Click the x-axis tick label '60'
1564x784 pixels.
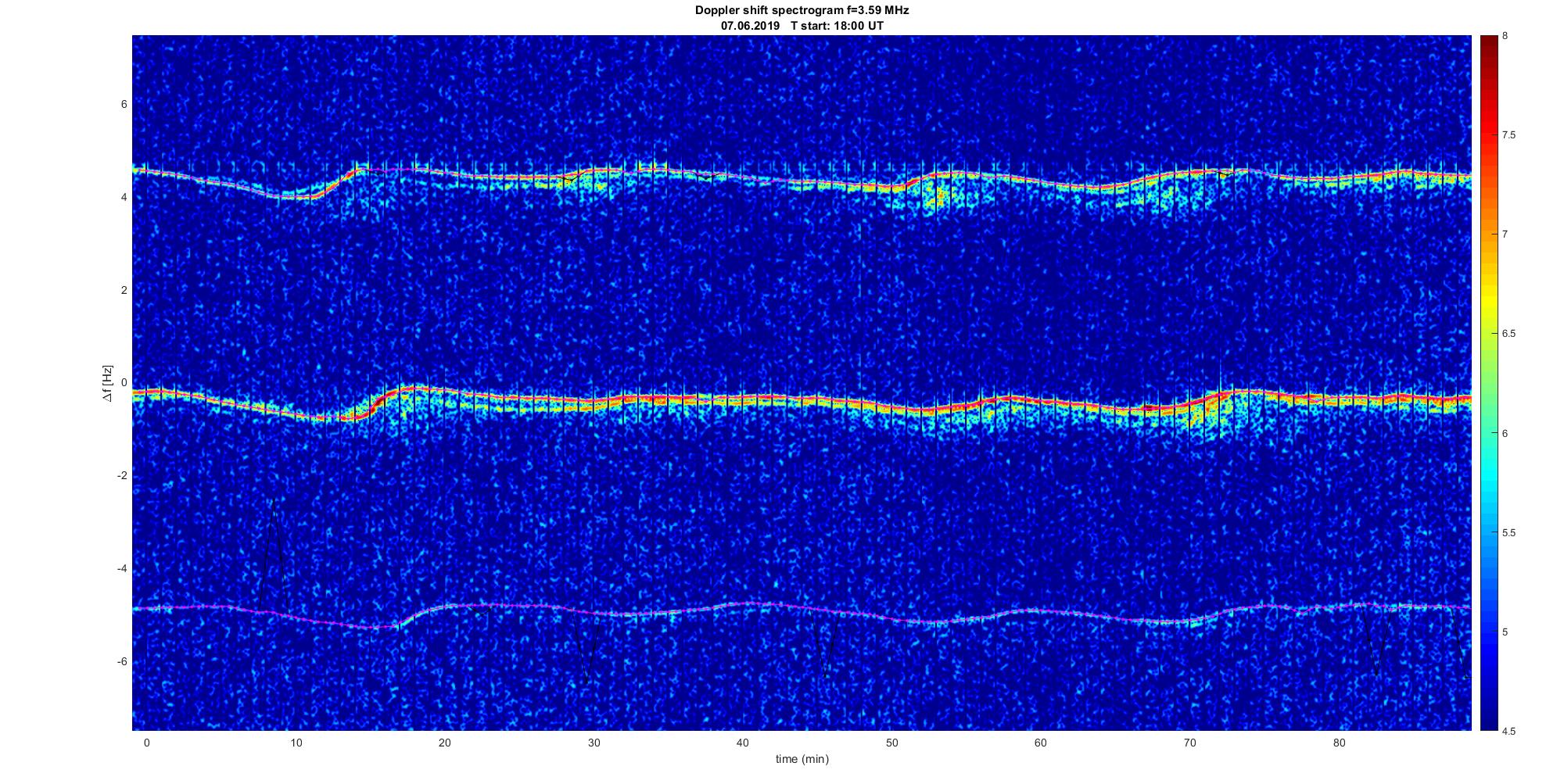point(1041,743)
